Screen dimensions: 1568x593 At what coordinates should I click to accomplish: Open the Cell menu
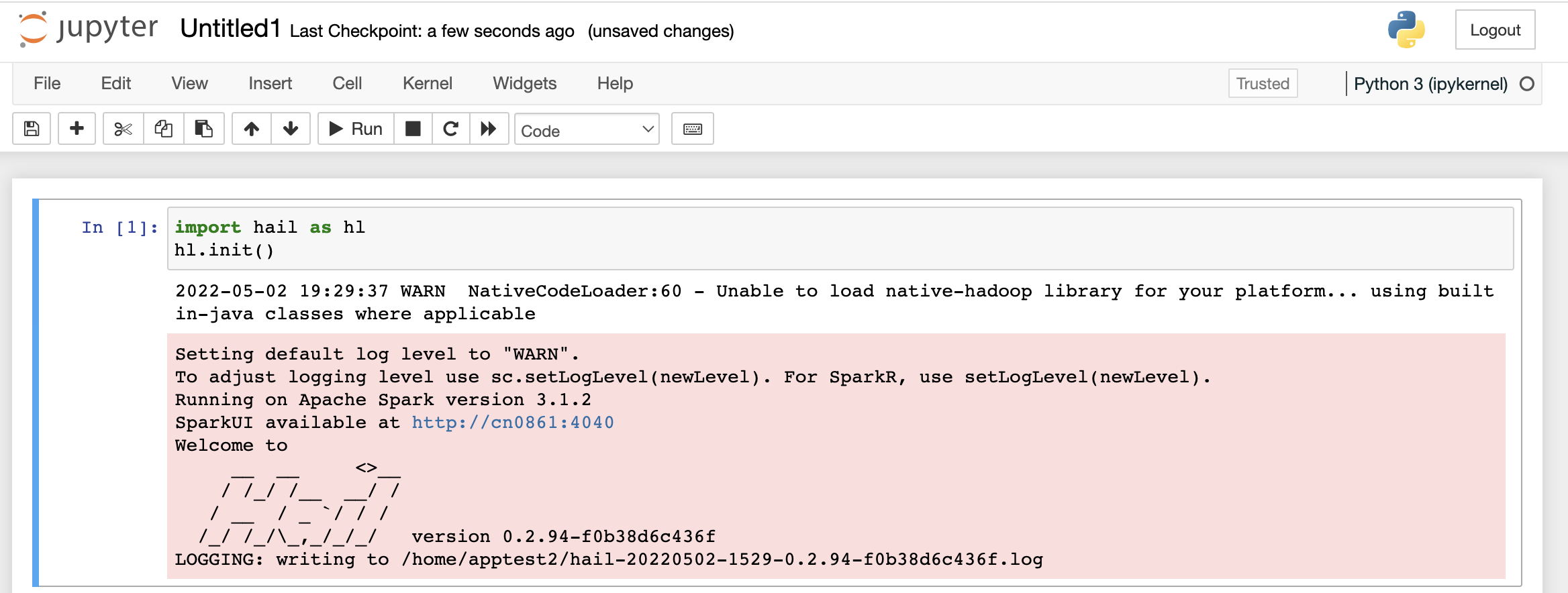[346, 83]
